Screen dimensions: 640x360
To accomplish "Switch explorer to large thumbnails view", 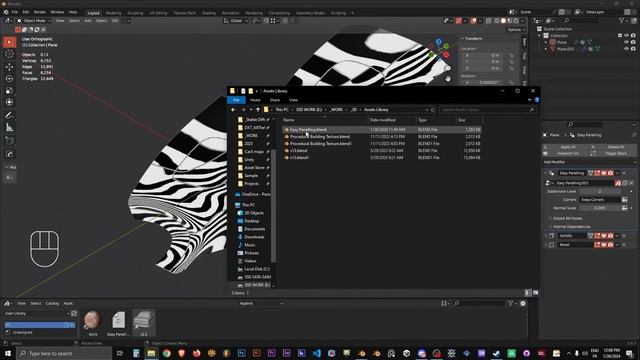I will [536, 293].
